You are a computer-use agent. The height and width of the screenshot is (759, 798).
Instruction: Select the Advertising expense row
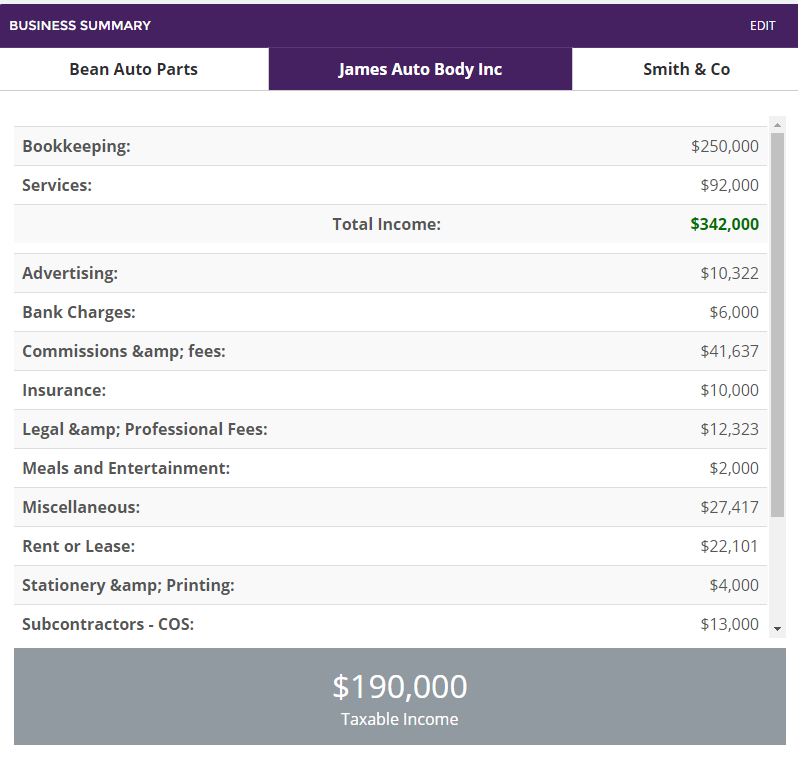(390, 273)
